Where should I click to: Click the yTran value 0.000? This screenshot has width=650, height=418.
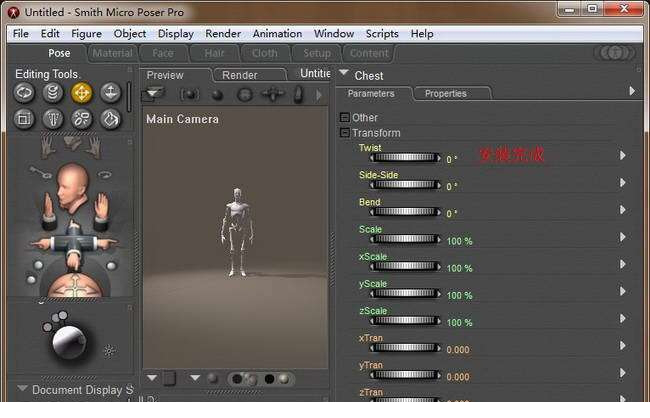tap(458, 377)
